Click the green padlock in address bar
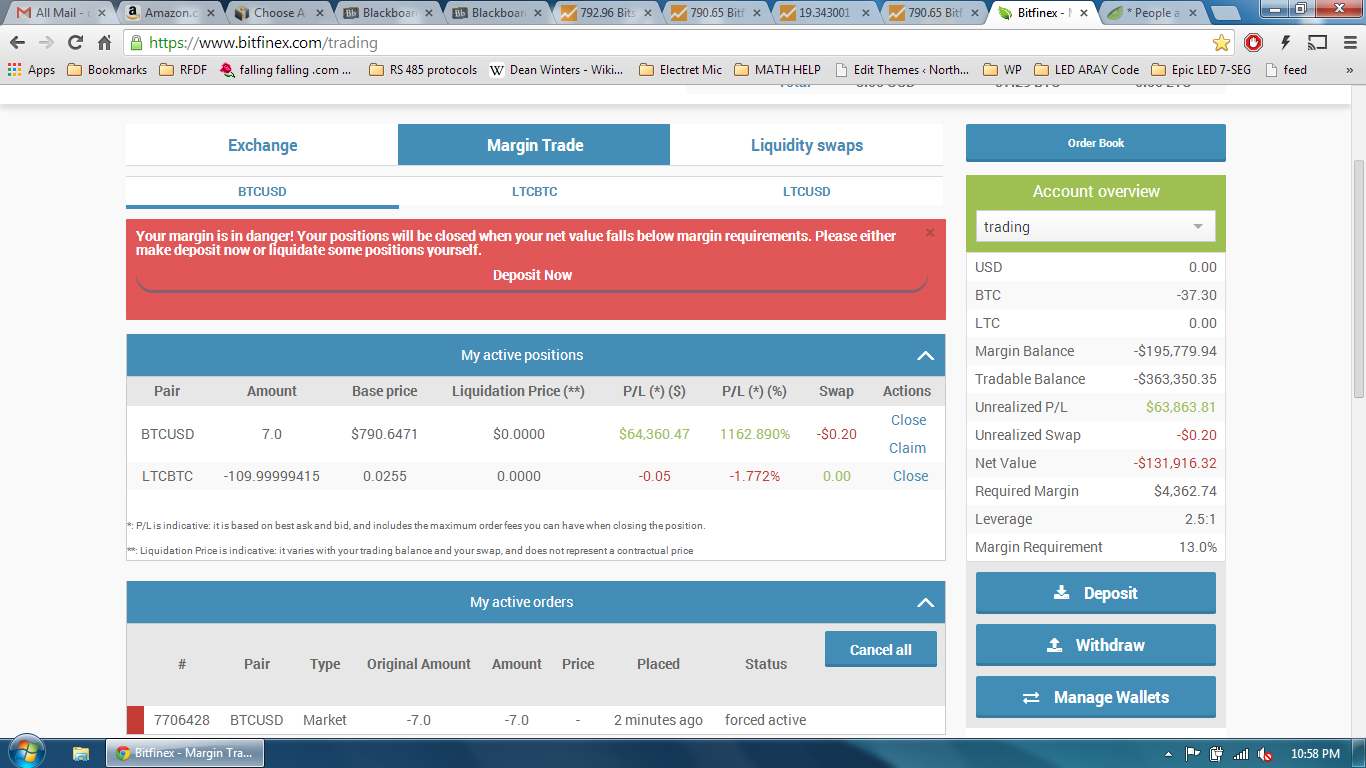 [137, 43]
